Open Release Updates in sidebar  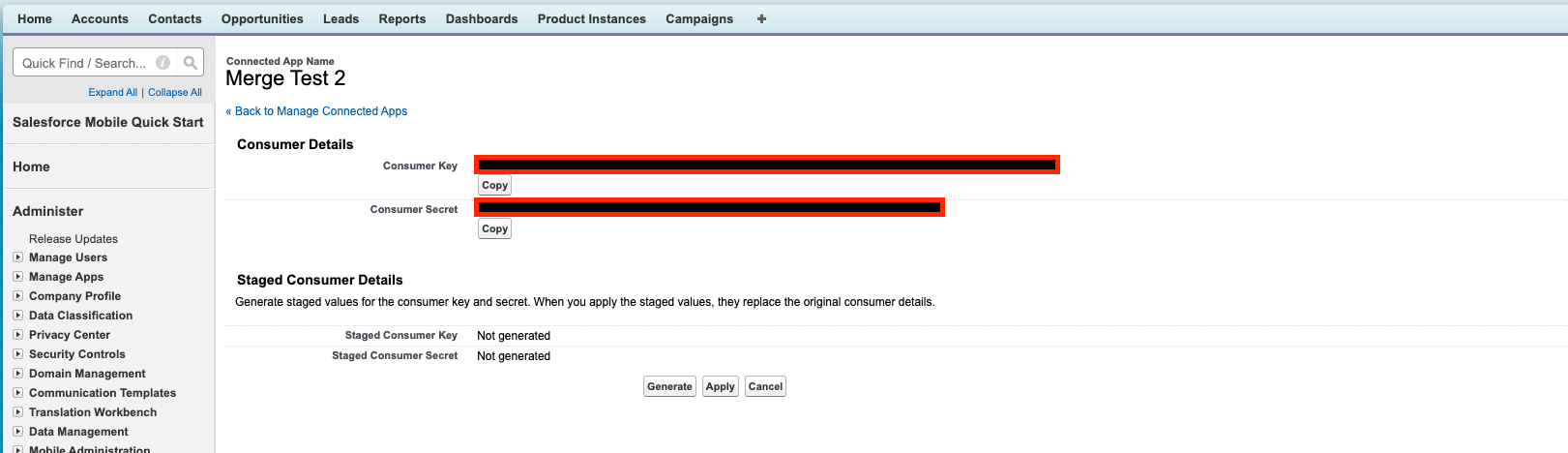[x=74, y=238]
